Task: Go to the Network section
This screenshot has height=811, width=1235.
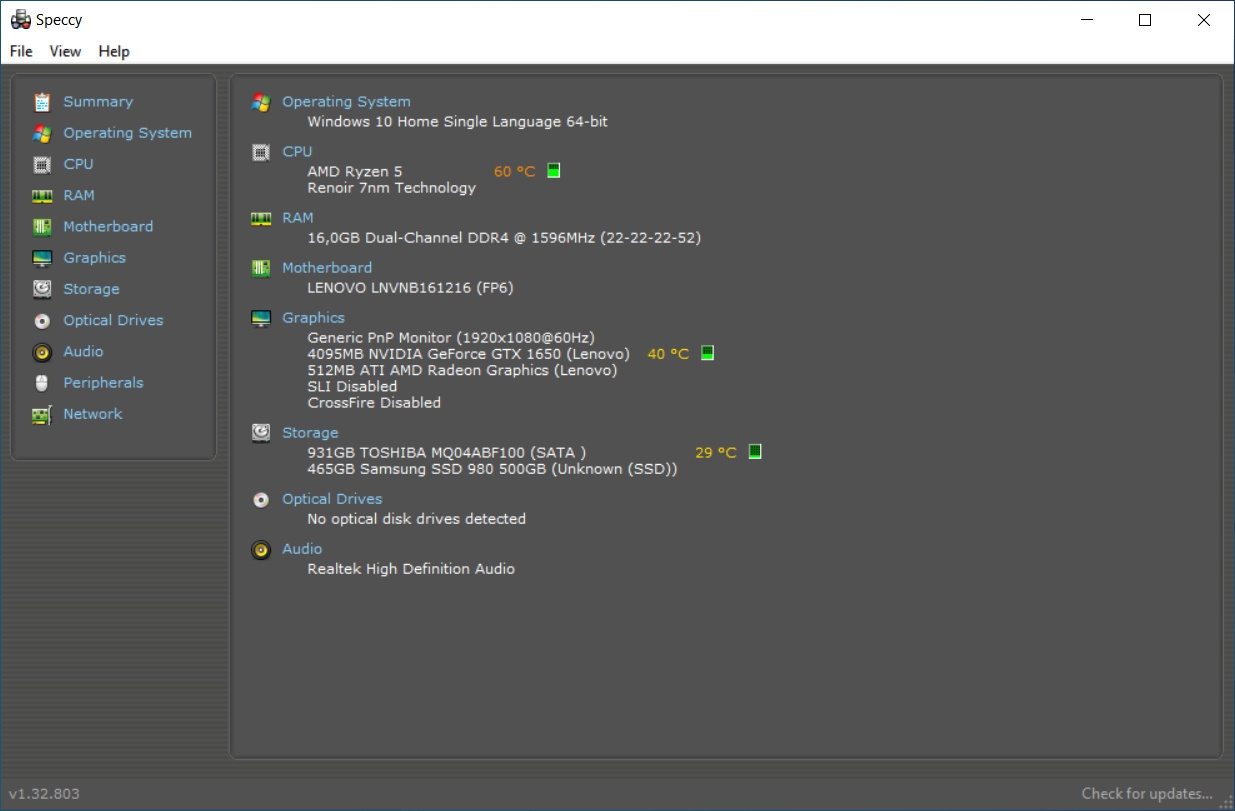Action: [93, 414]
